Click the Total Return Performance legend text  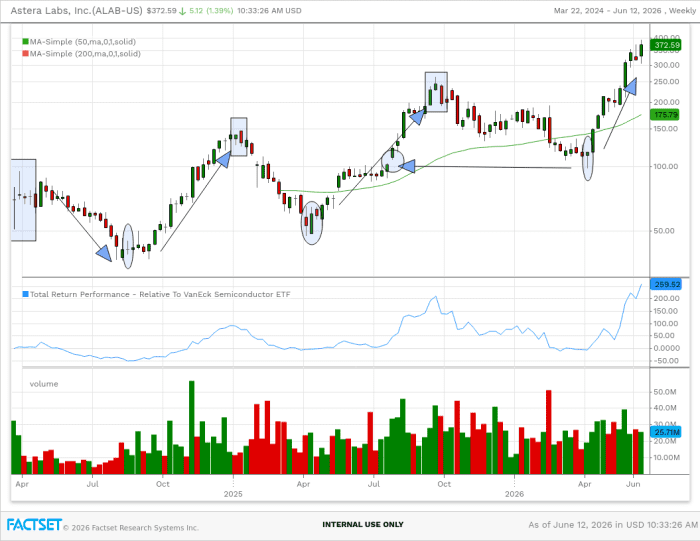160,294
